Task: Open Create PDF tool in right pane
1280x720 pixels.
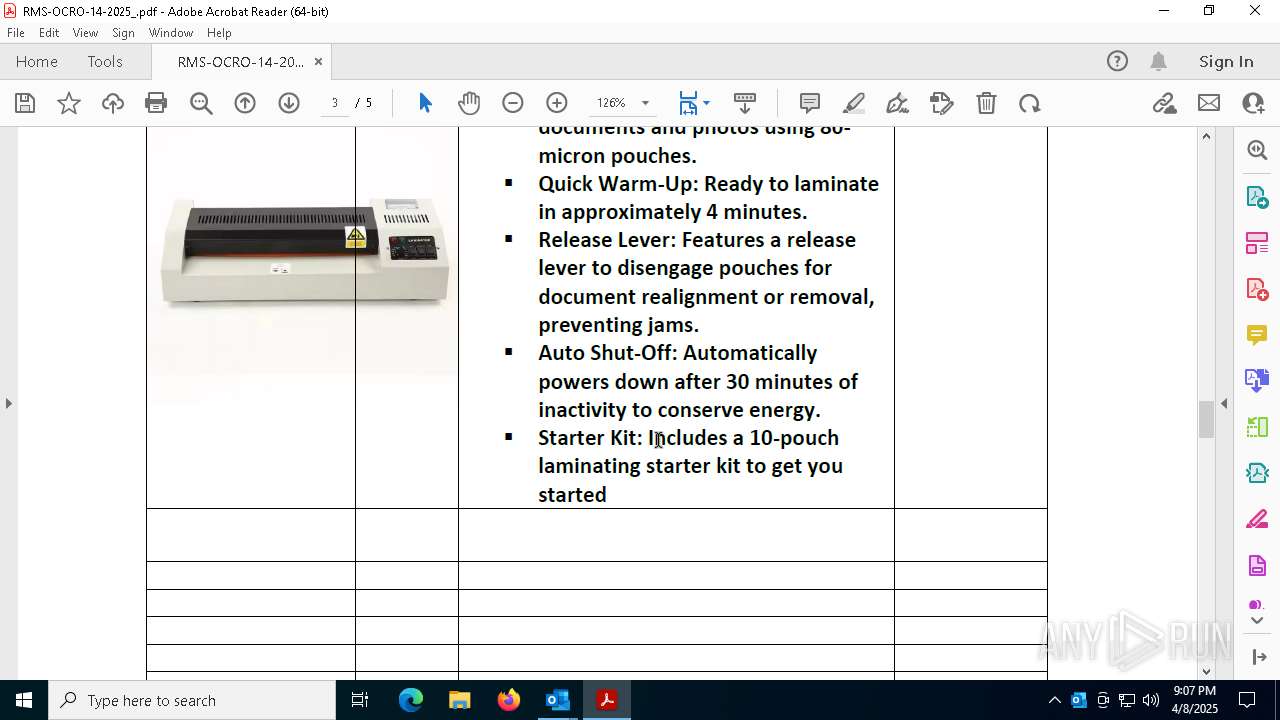Action: 1257,289
